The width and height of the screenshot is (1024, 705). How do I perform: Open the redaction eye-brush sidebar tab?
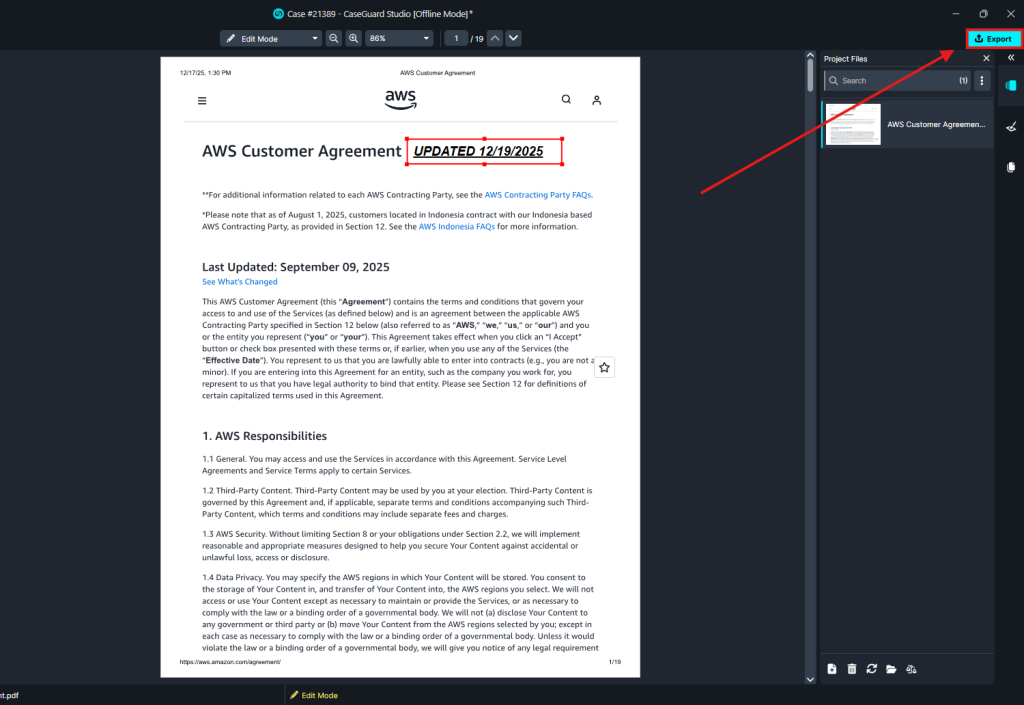click(x=1010, y=127)
